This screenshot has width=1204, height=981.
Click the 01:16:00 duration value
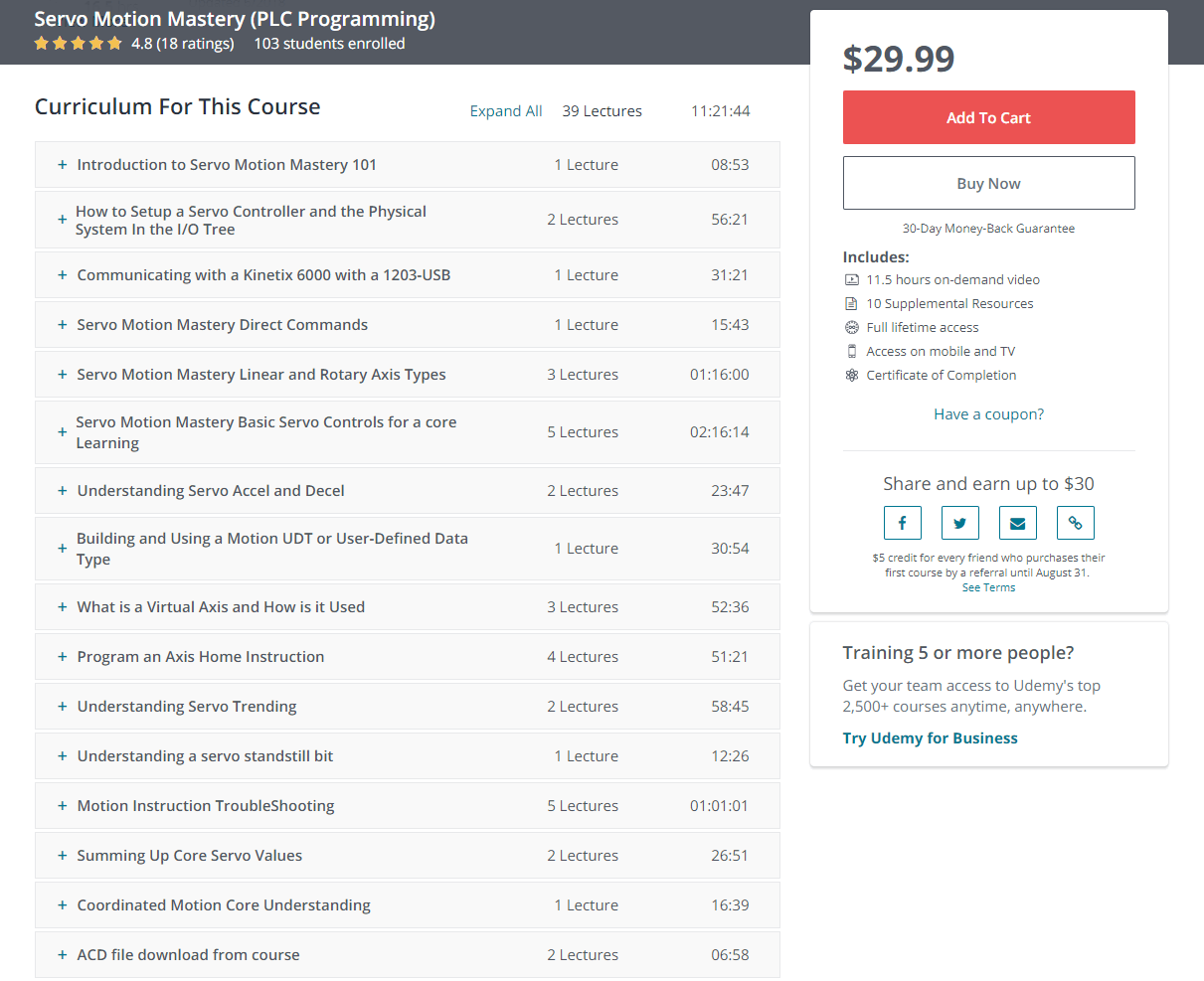[720, 375]
